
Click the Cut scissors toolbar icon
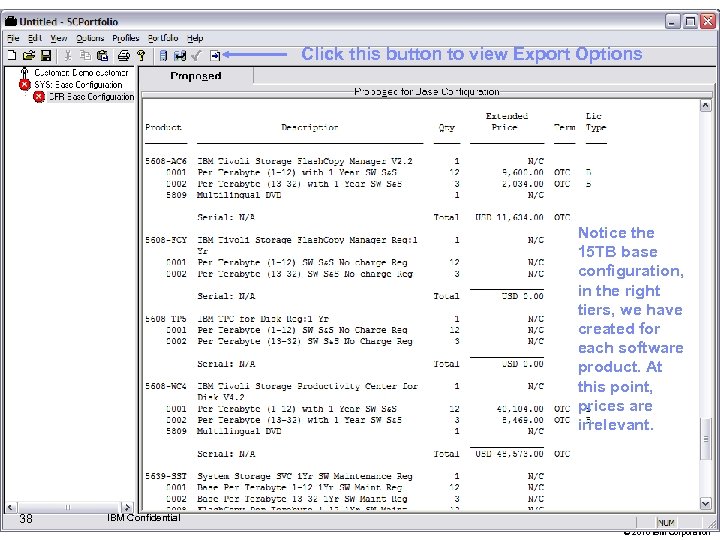click(68, 56)
